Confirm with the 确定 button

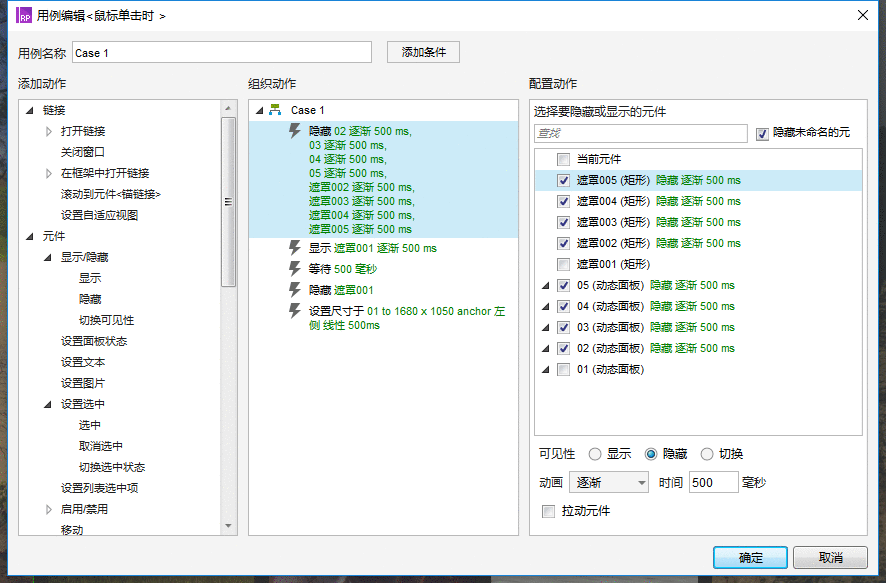point(750,558)
